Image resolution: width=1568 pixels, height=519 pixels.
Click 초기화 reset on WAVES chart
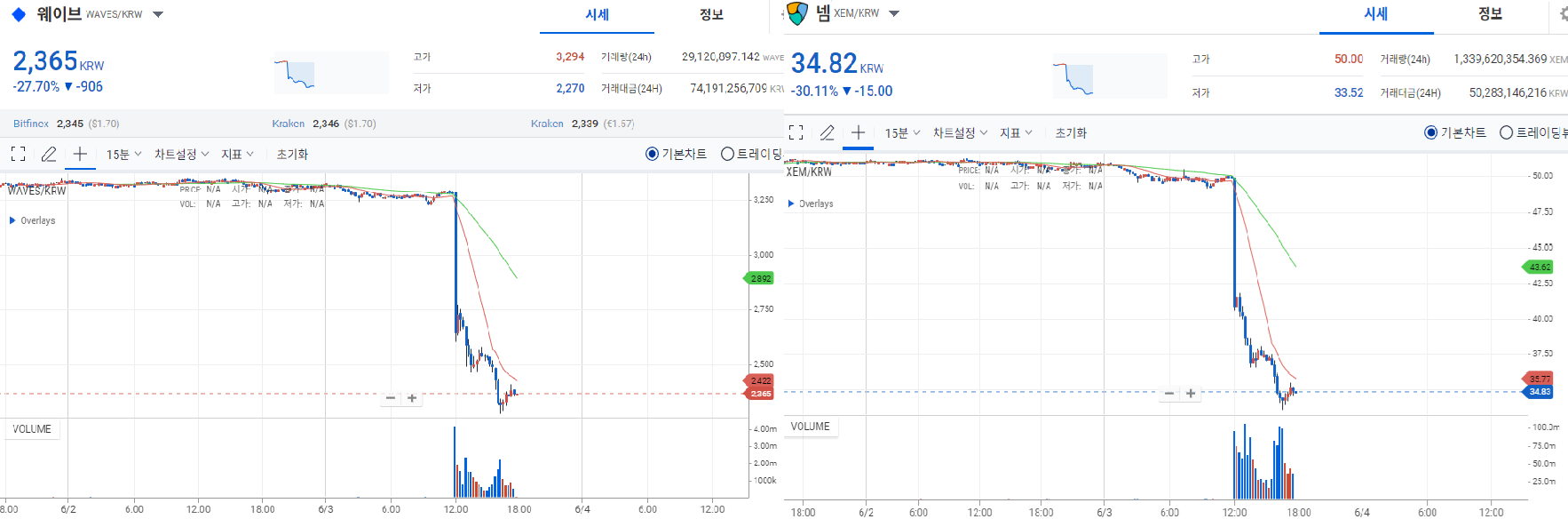click(x=291, y=155)
